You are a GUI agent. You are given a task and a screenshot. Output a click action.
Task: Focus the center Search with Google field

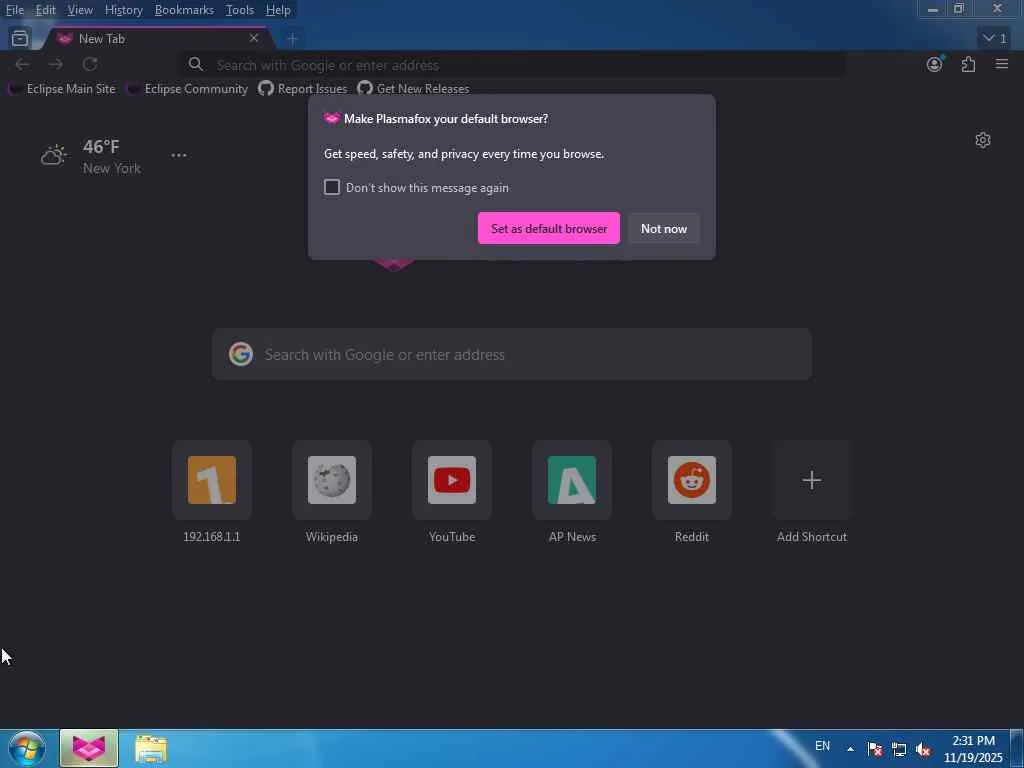[x=512, y=354]
